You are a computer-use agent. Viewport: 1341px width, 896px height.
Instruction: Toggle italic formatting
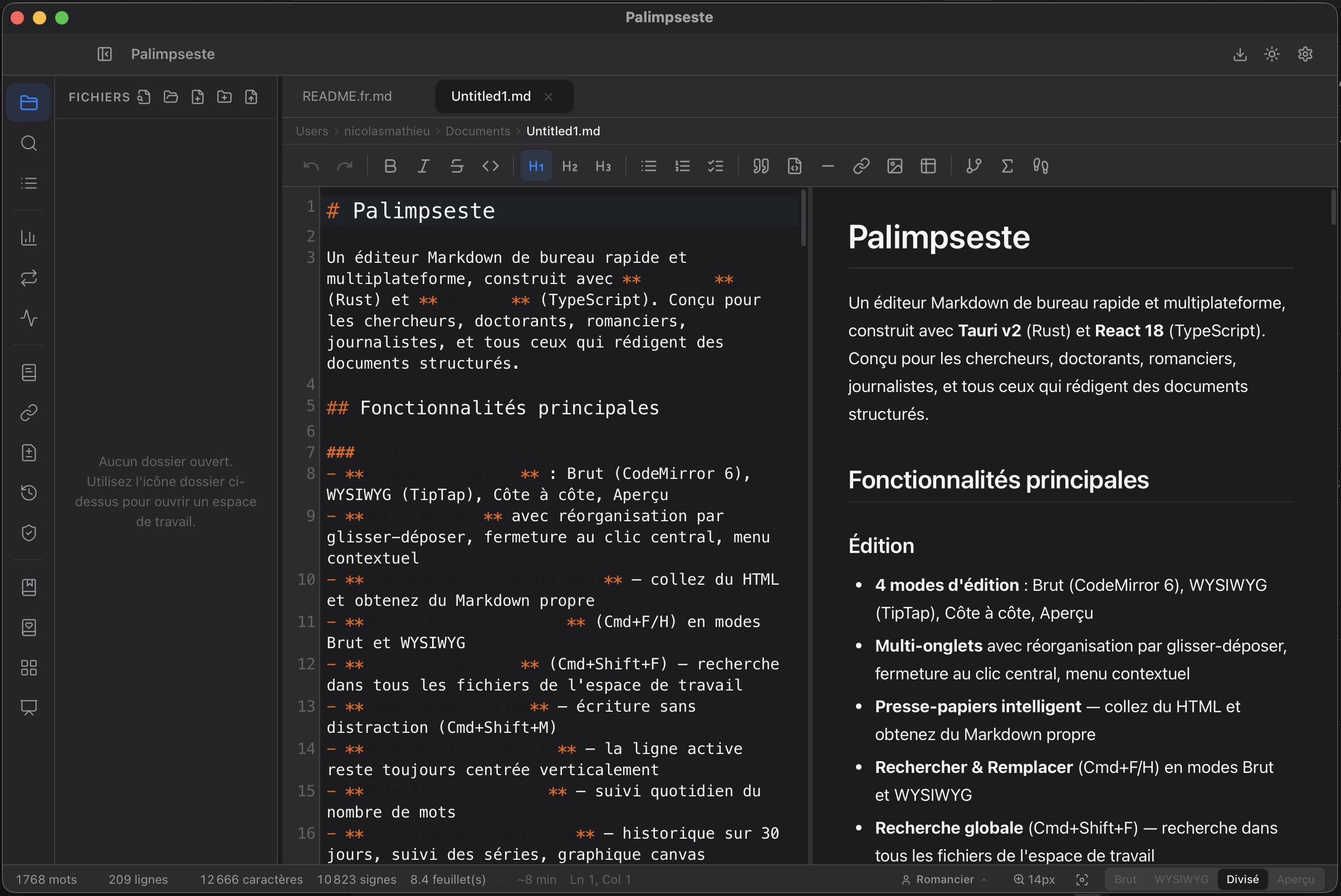423,166
